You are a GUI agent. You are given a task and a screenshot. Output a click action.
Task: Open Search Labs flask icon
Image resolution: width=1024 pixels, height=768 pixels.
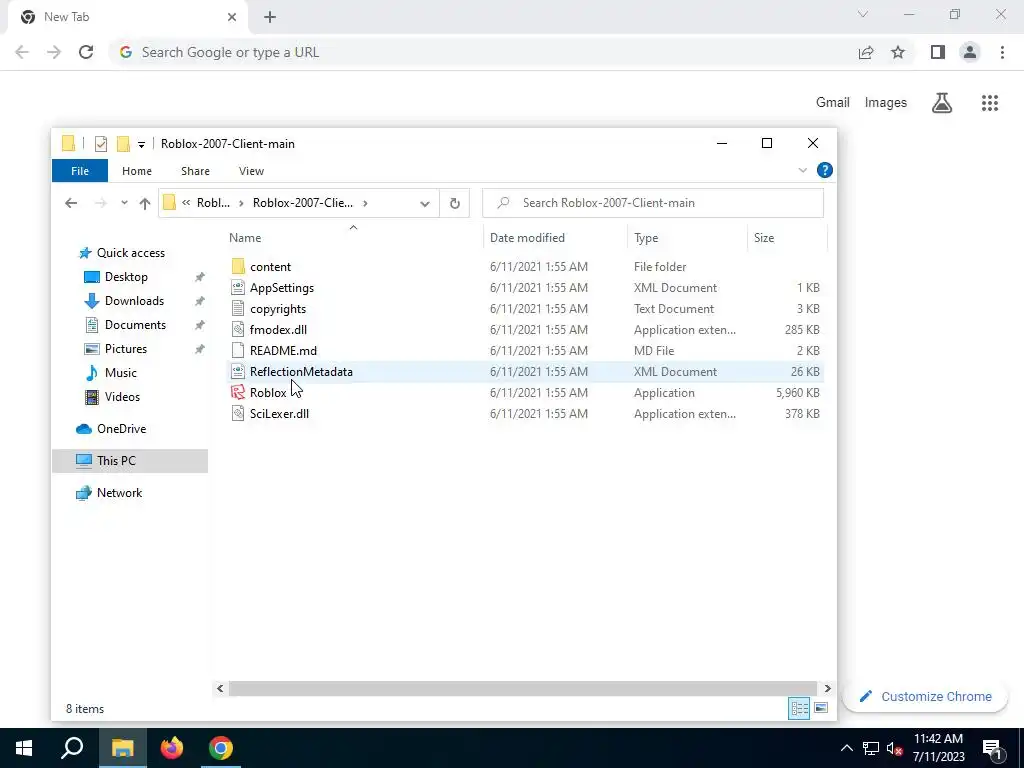tap(942, 103)
